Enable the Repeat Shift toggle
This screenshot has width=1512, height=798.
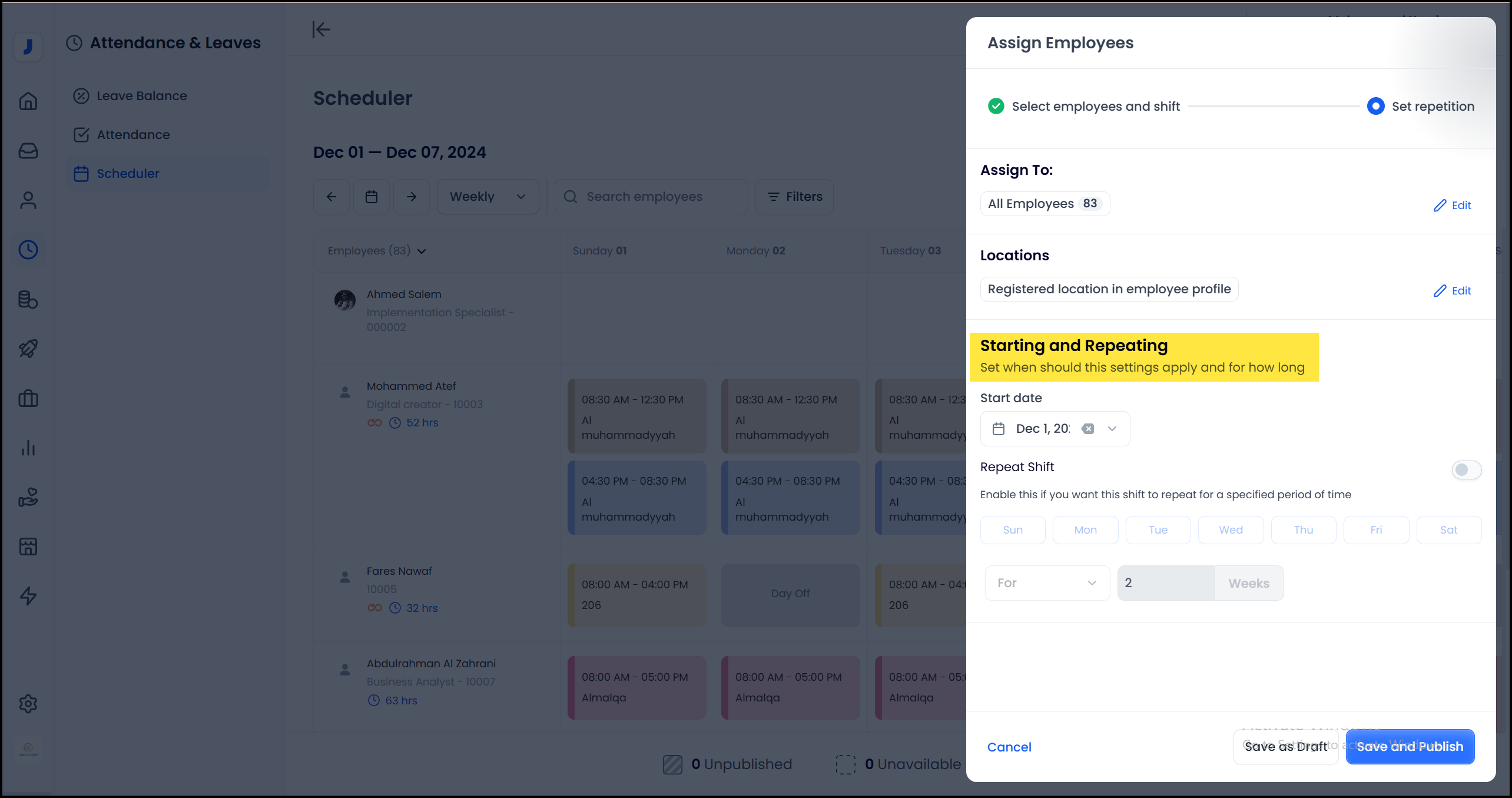tap(1466, 469)
